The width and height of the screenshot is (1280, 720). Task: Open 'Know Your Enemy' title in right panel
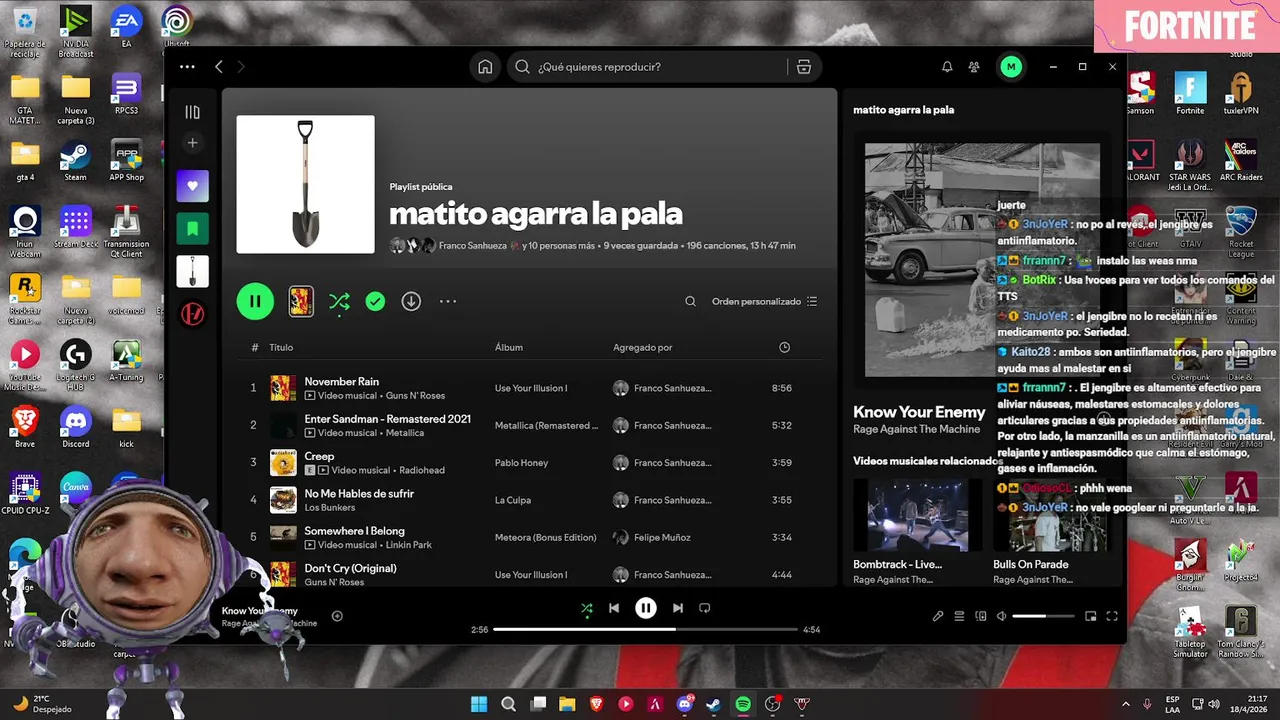(x=919, y=412)
